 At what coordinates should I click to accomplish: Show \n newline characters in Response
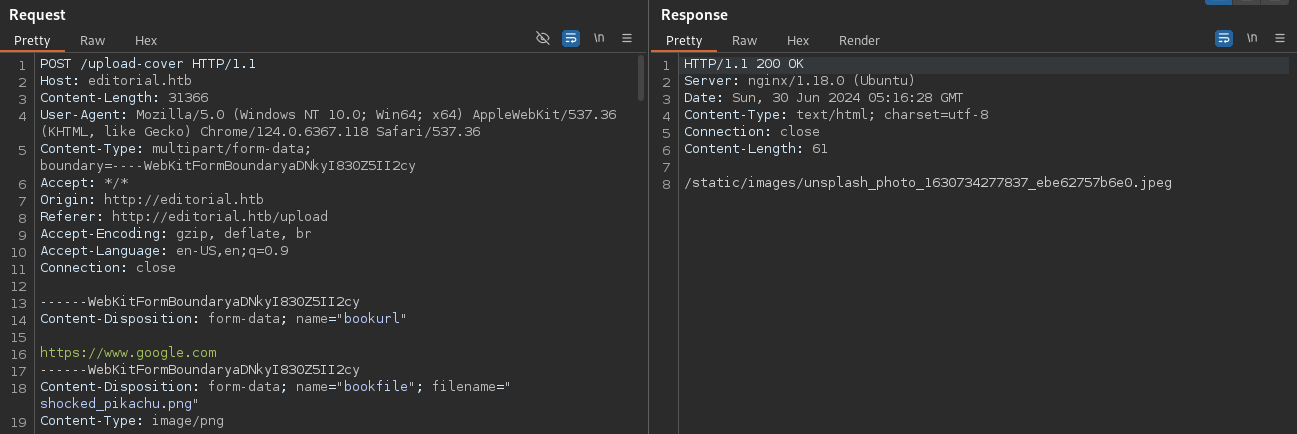(1252, 38)
